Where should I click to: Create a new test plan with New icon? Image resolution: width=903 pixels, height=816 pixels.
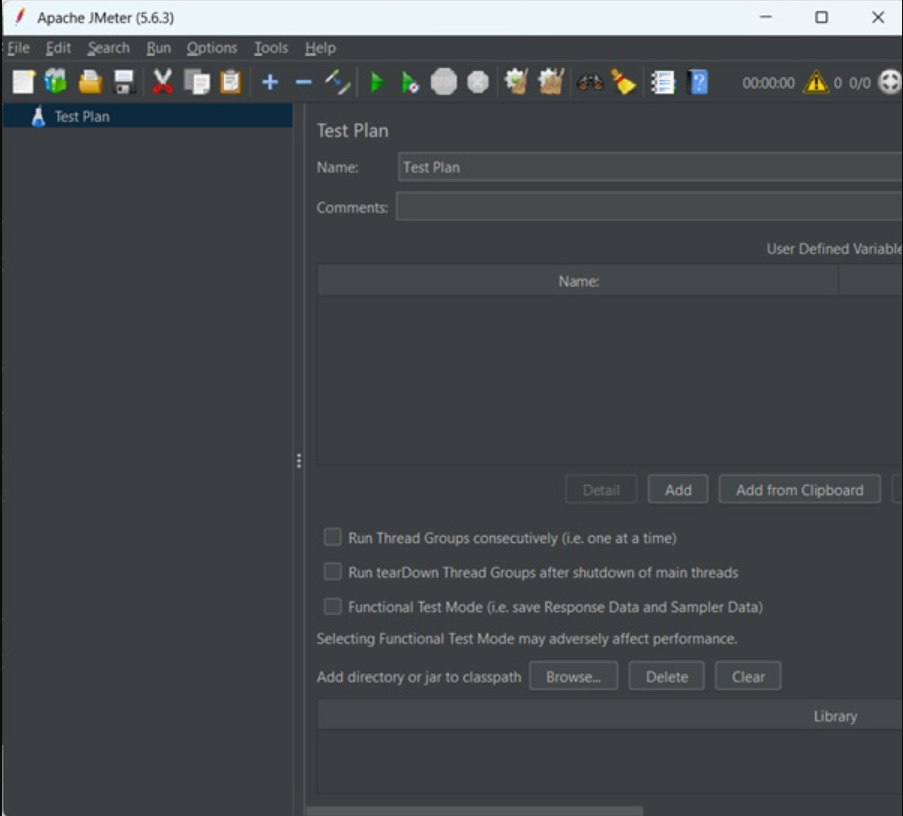tap(24, 82)
